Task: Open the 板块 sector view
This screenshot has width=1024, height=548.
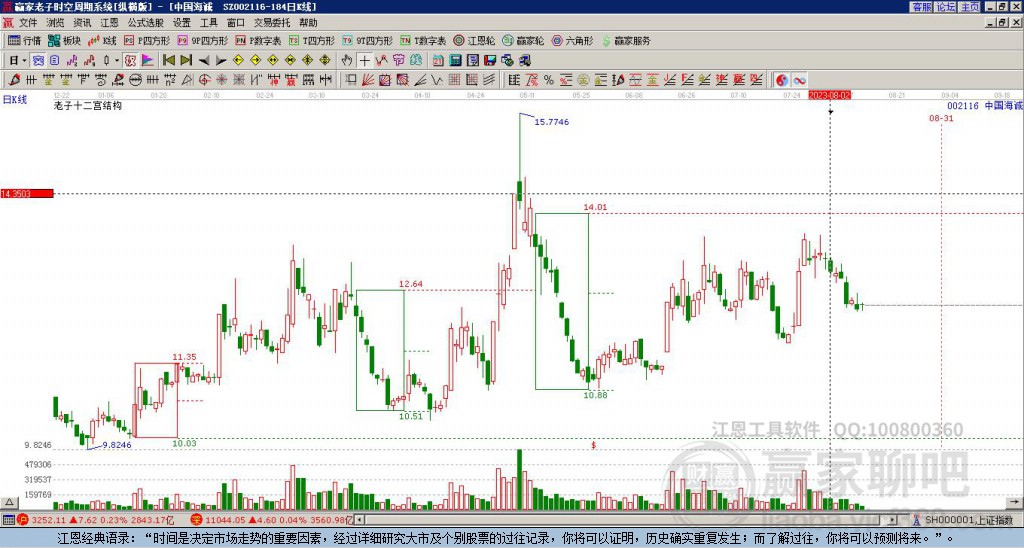Action: 65,40
